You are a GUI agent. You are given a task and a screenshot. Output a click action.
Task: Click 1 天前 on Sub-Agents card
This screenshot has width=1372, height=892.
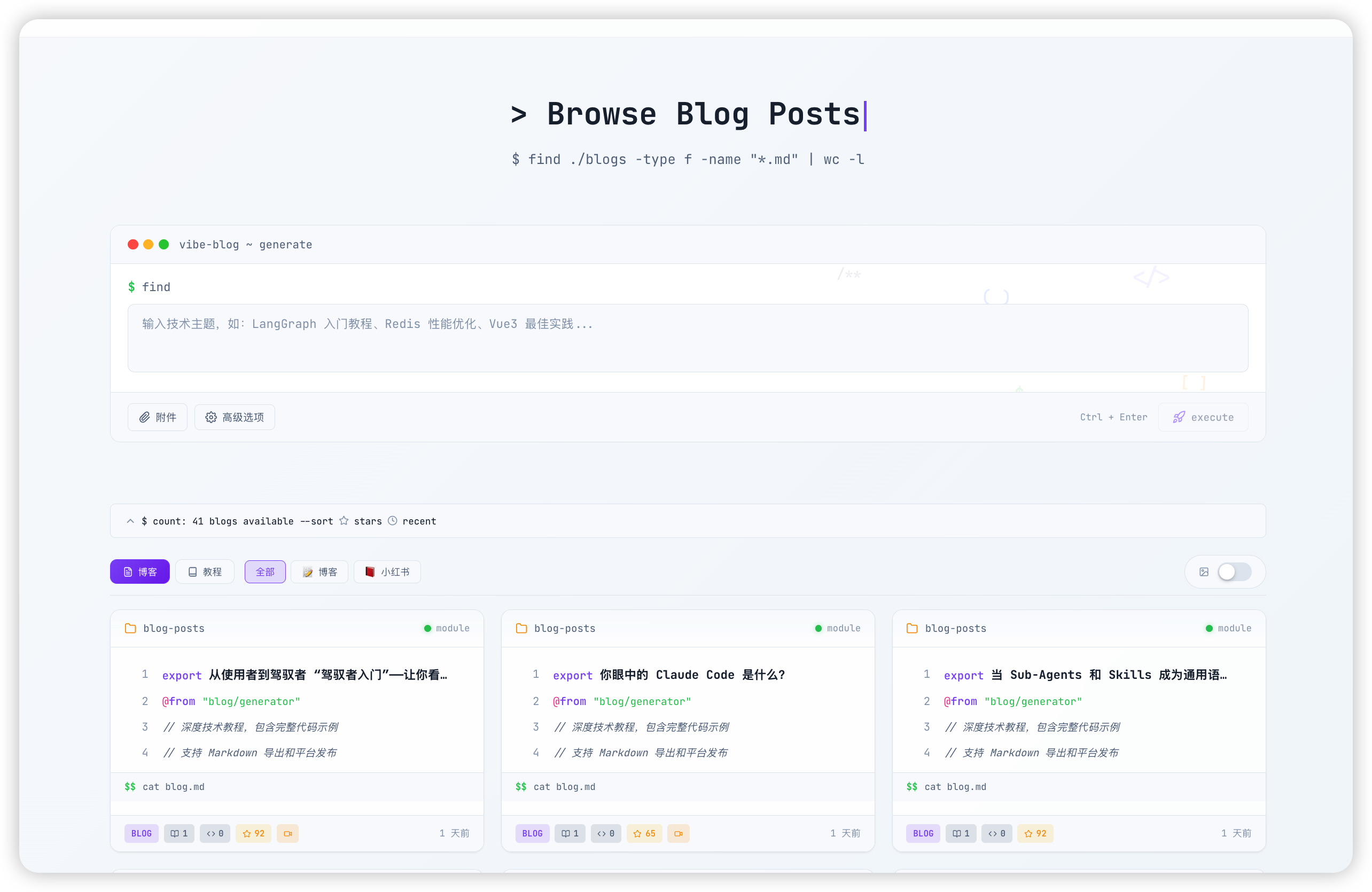(x=1236, y=833)
